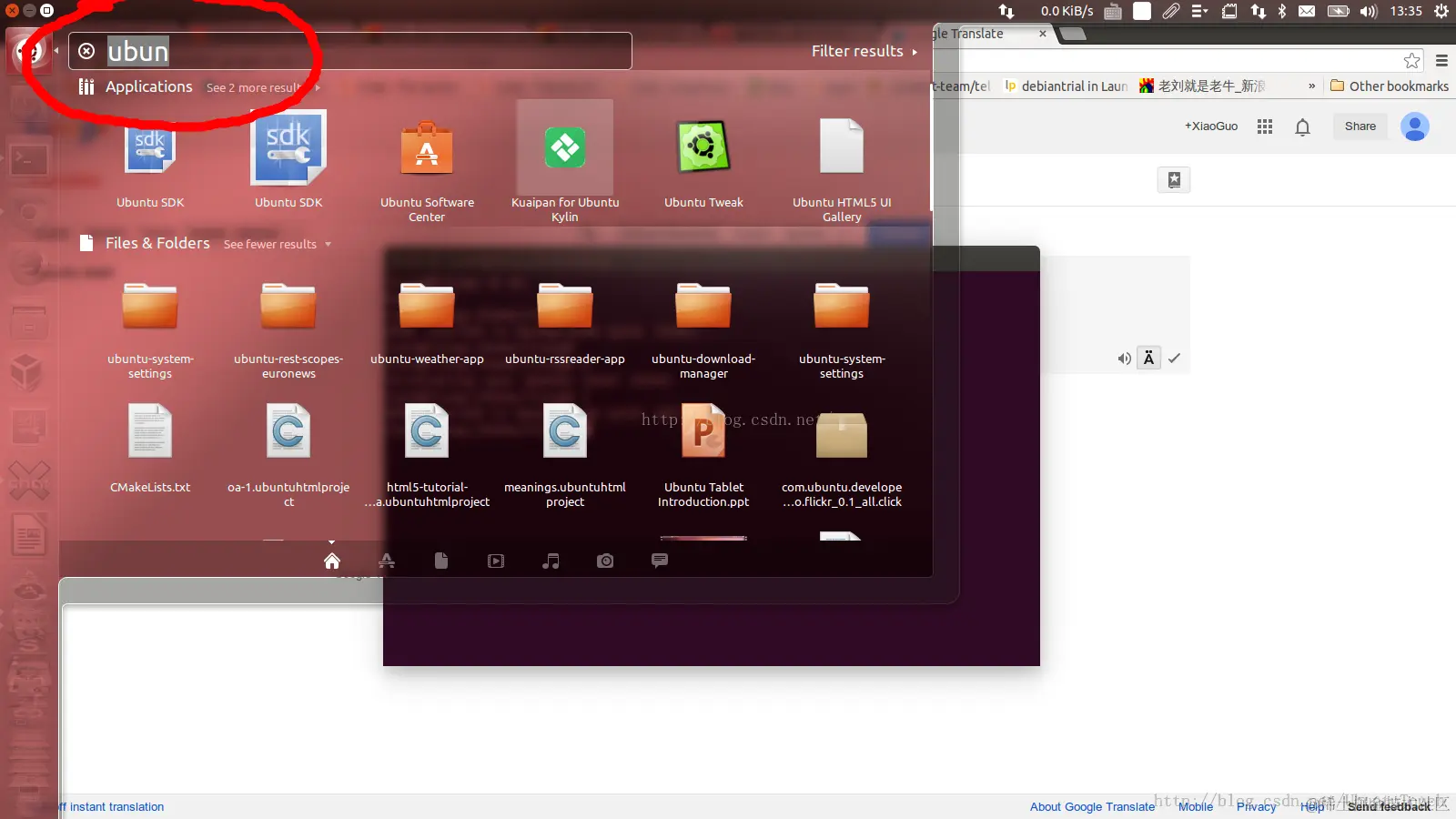Open the Translate phrasebook star button
This screenshot has width=1456, height=819.
coord(1174,180)
